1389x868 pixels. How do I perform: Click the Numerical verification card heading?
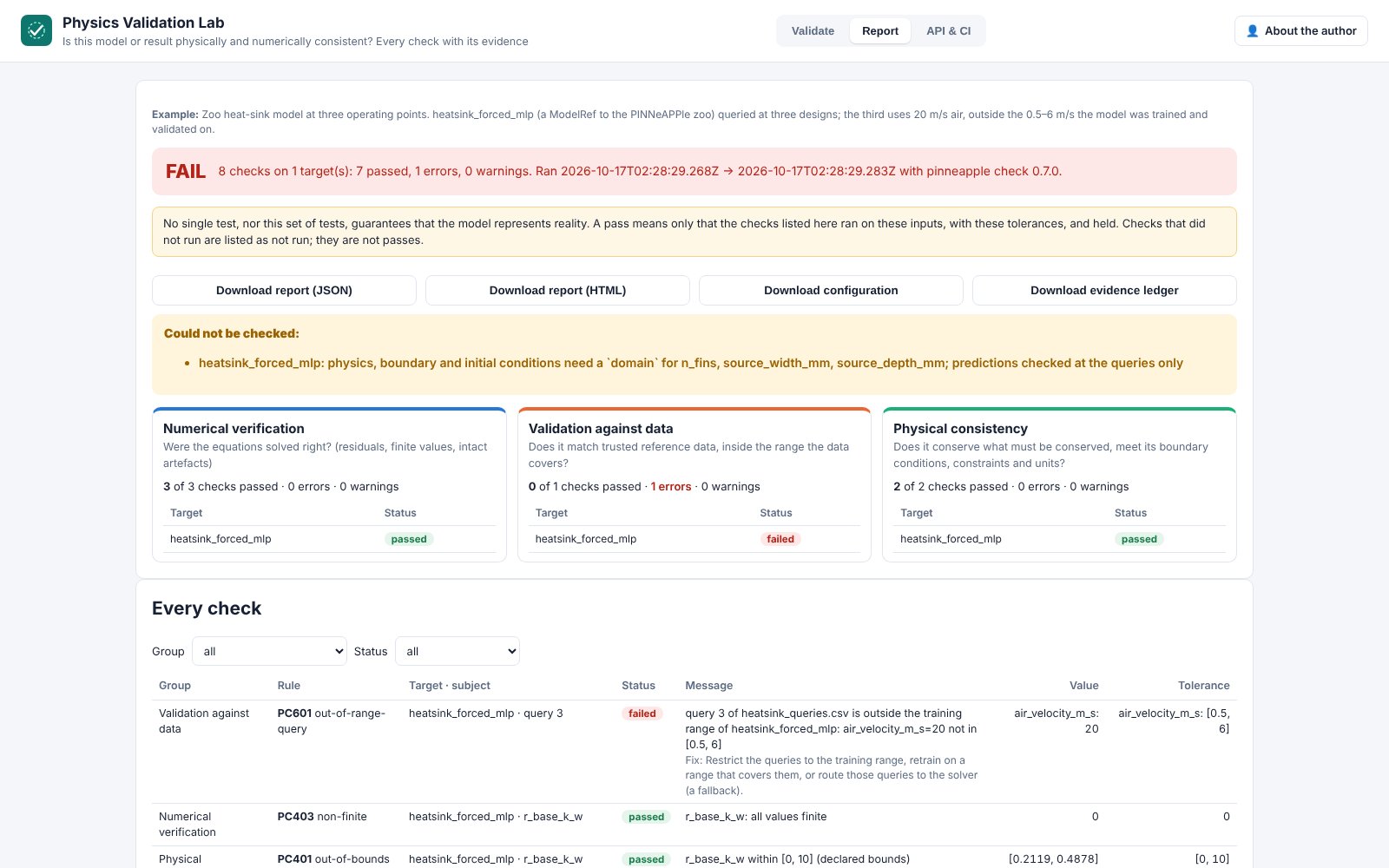point(234,428)
